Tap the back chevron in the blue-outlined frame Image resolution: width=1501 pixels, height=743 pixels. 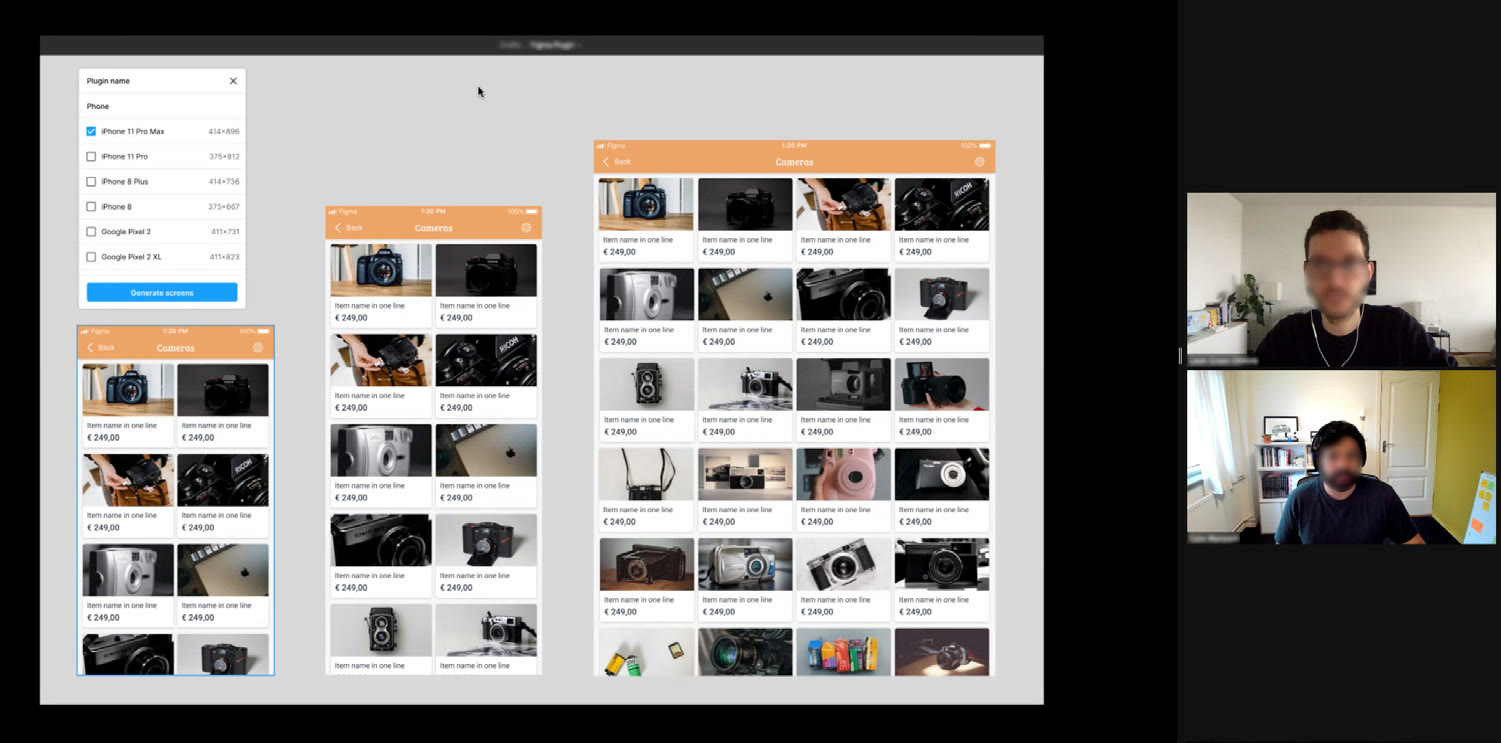[90, 347]
